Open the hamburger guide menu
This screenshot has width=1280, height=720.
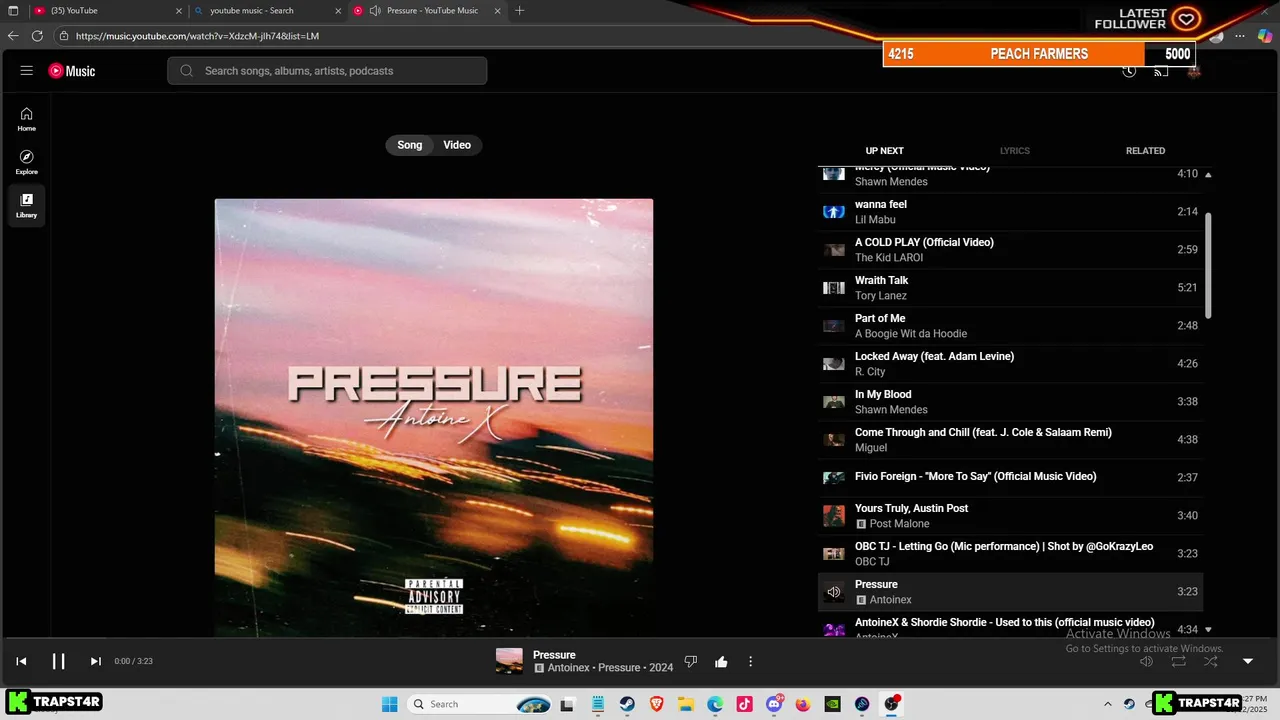coord(27,71)
